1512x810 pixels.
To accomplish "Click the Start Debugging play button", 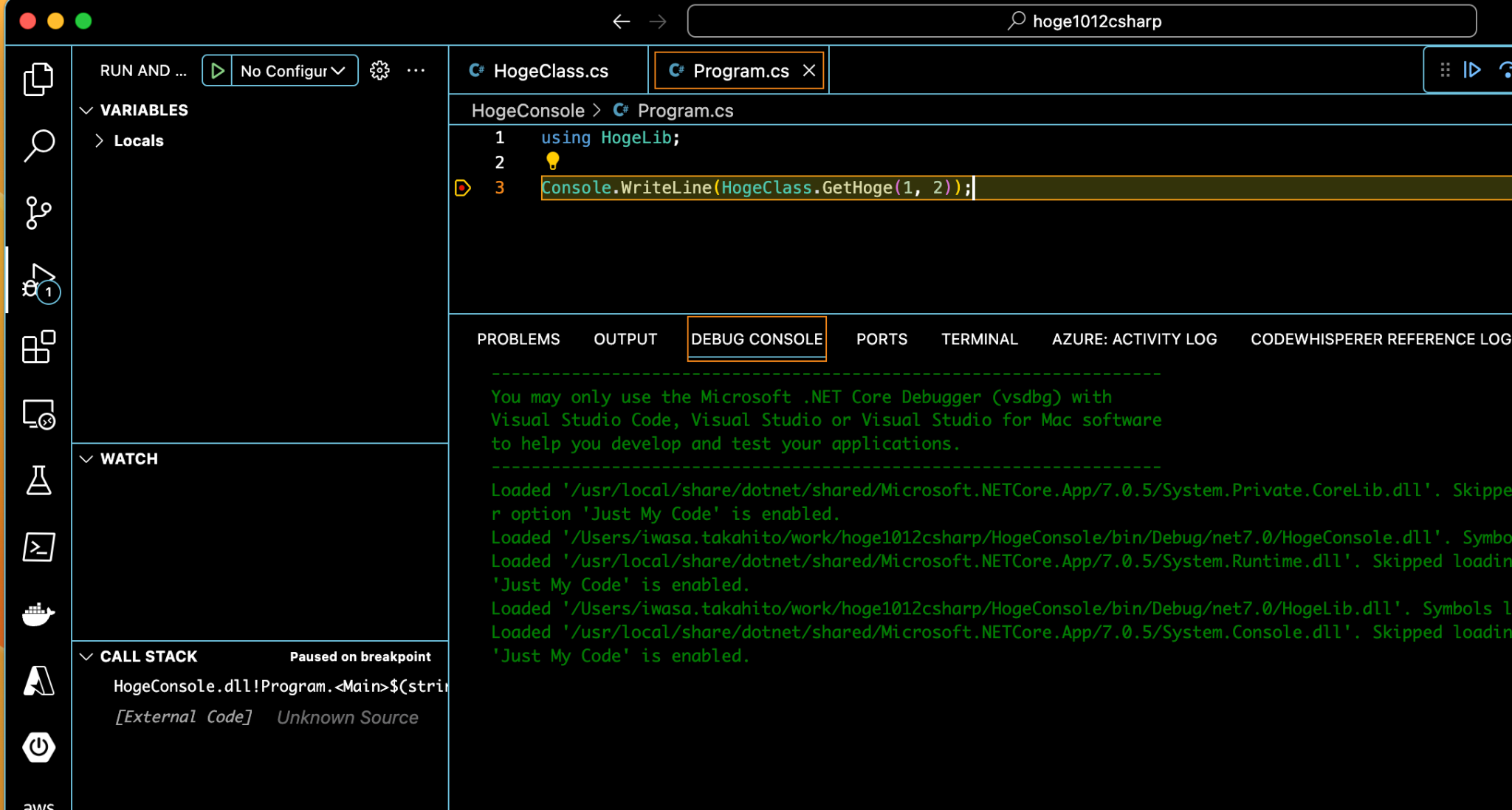I will pyautogui.click(x=216, y=70).
